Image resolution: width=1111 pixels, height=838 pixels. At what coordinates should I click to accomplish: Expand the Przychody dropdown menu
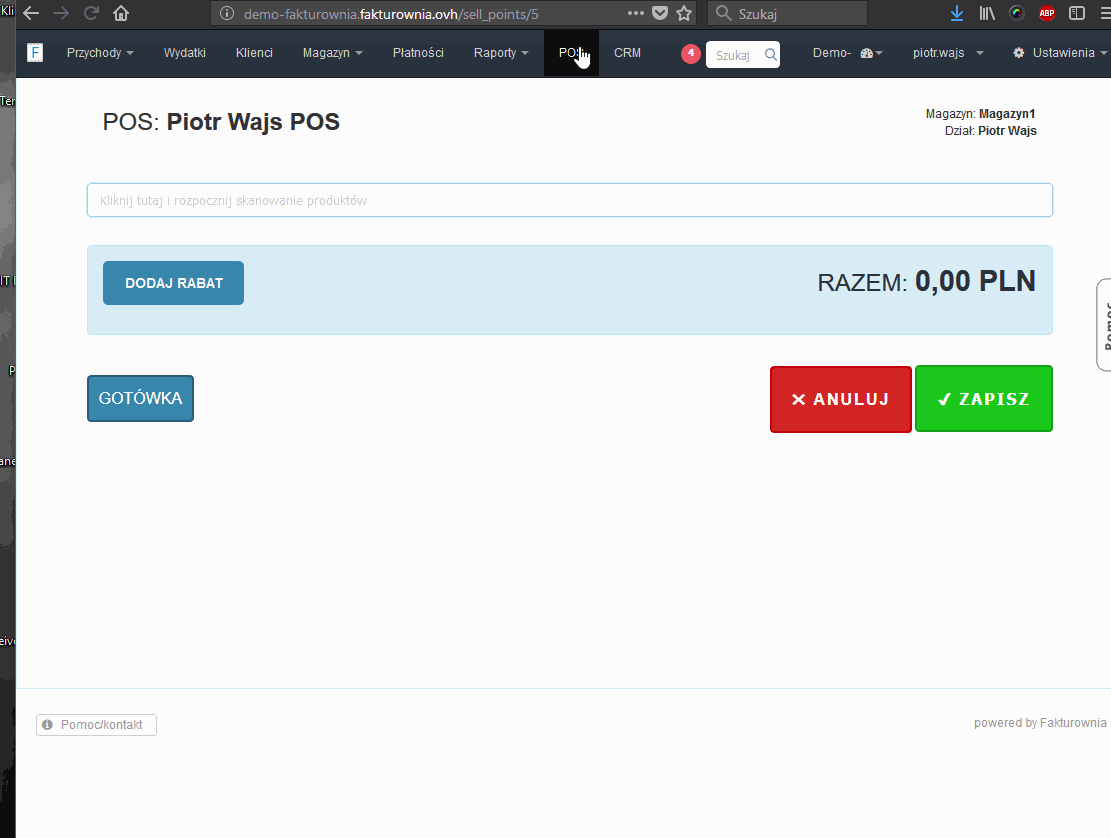[x=100, y=53]
